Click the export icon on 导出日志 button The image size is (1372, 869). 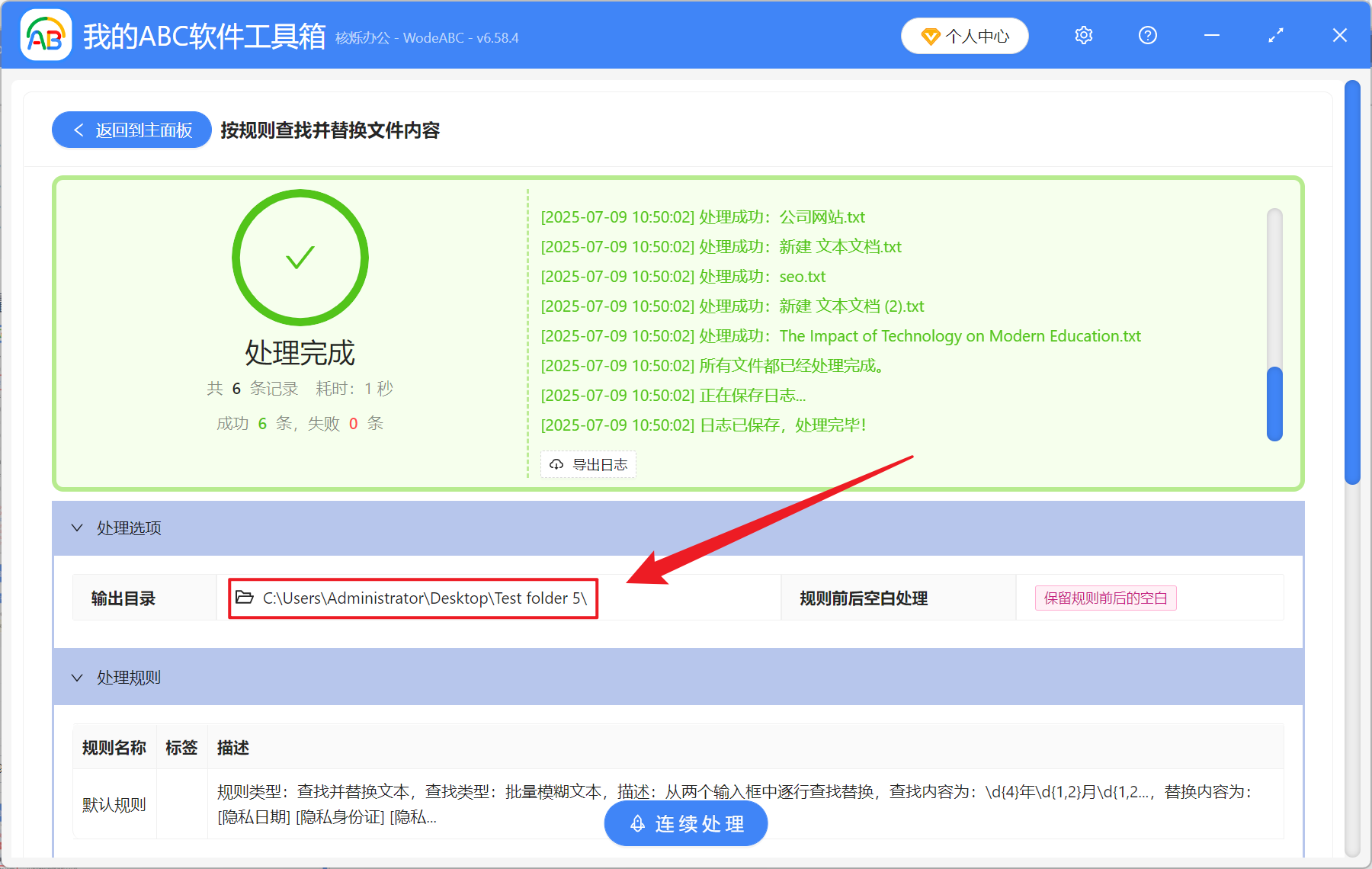(x=555, y=464)
